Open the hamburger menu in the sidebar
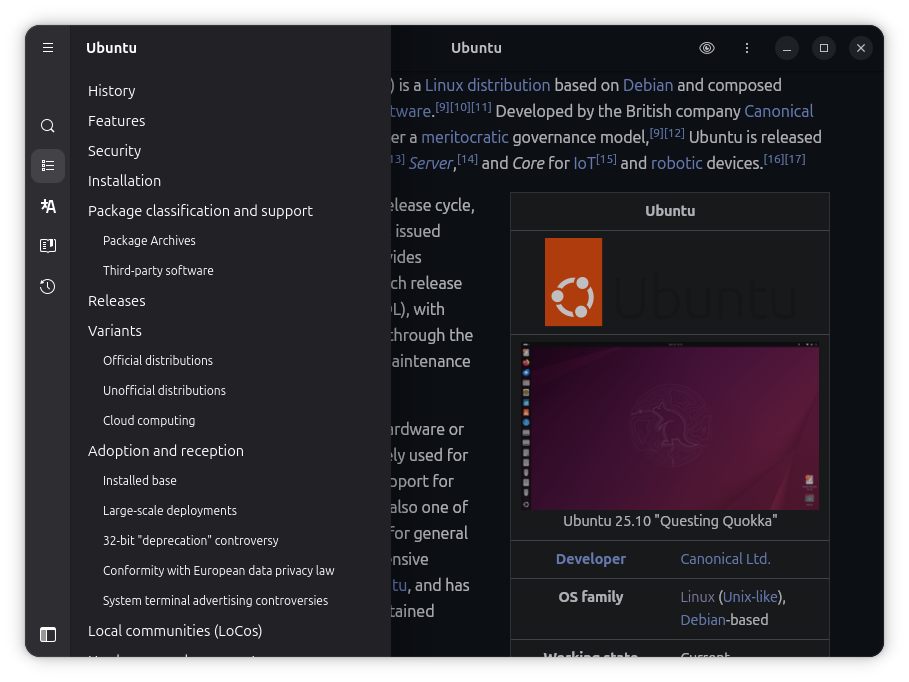 [48, 48]
